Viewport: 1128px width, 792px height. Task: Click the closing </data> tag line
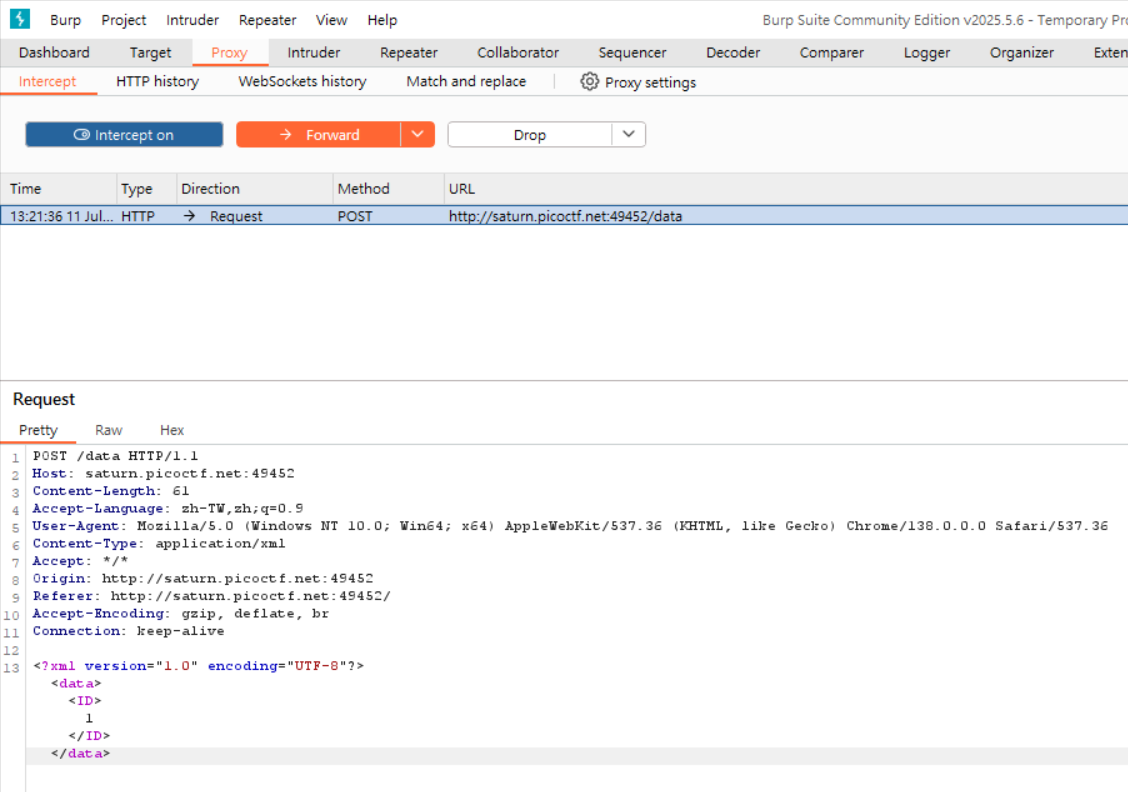click(80, 754)
